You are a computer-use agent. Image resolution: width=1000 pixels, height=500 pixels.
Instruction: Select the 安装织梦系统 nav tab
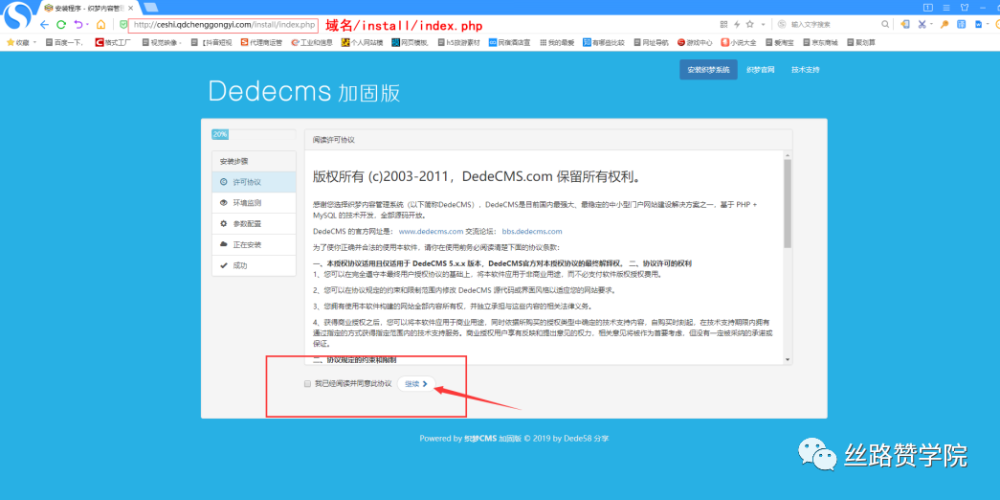[708, 70]
